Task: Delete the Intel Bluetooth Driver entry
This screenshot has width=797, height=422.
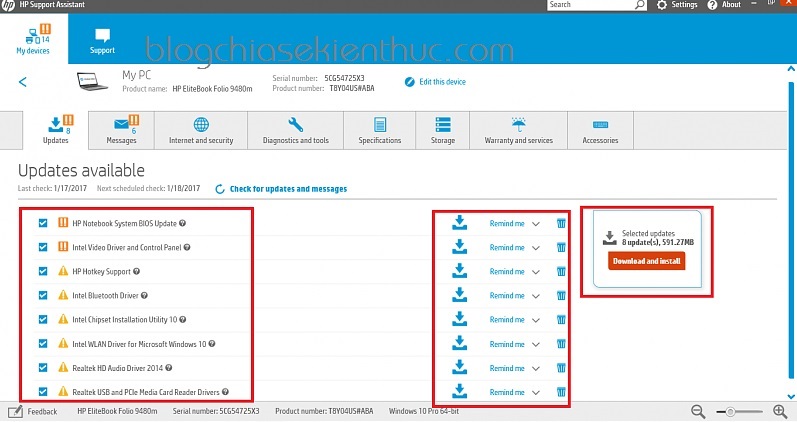Action: click(x=561, y=295)
